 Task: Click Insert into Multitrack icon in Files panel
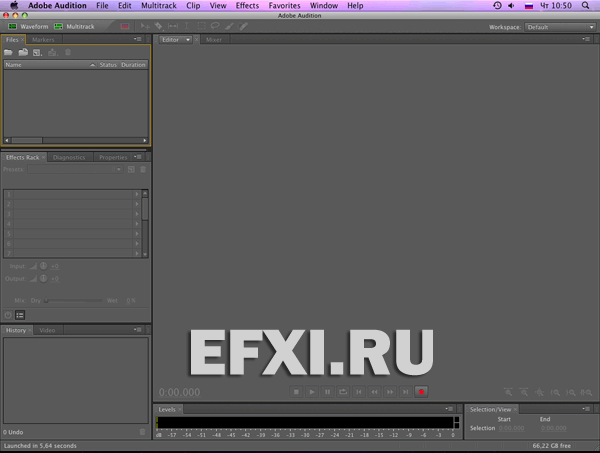point(52,52)
